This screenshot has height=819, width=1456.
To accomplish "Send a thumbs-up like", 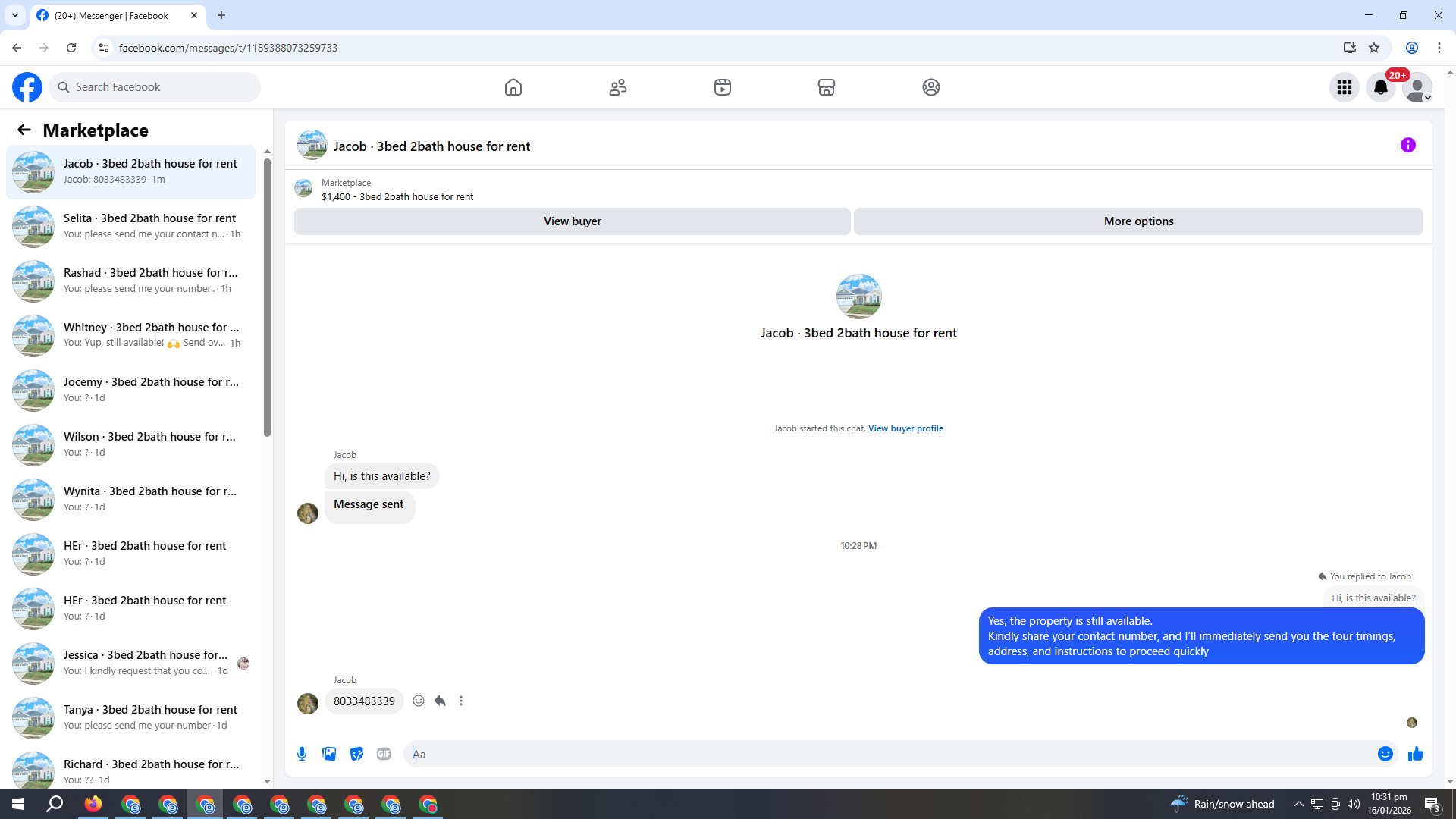I will pyautogui.click(x=1415, y=754).
